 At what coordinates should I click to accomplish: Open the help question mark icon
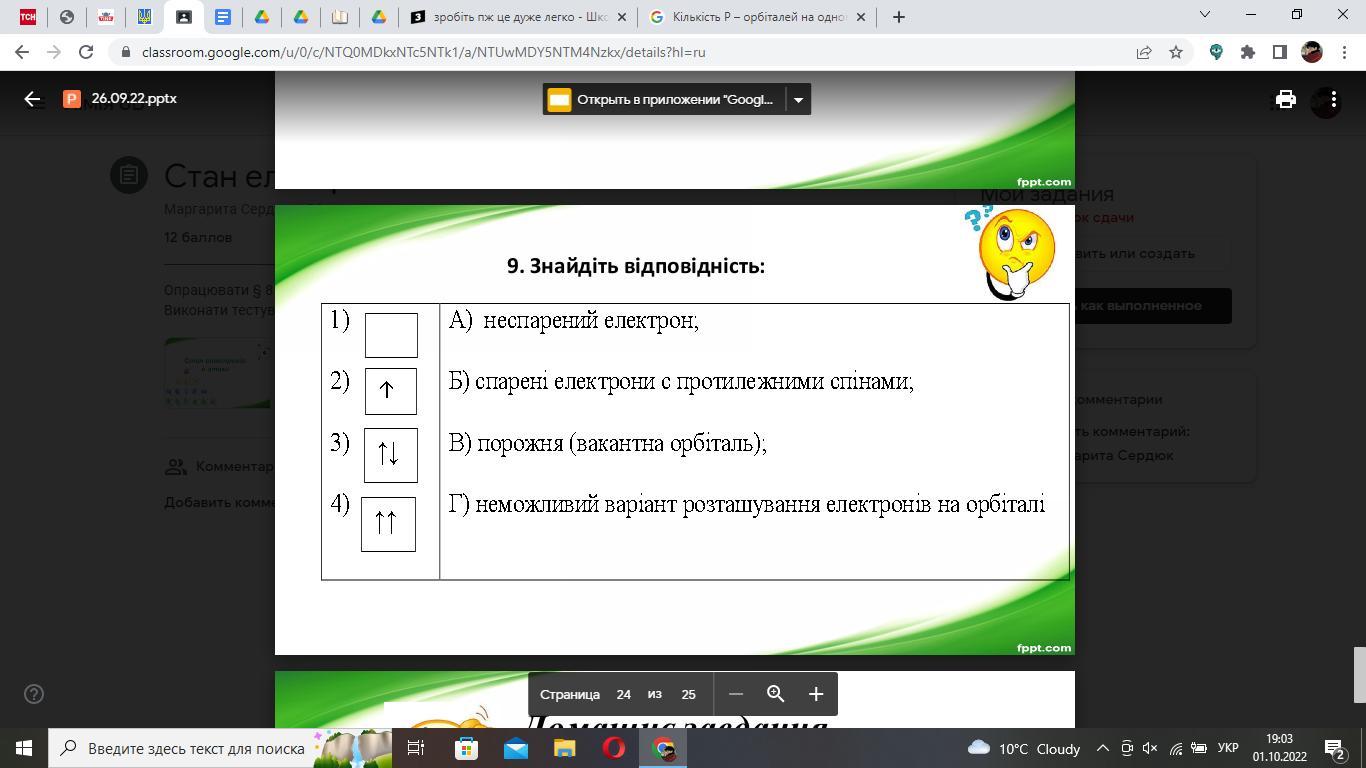click(x=33, y=694)
